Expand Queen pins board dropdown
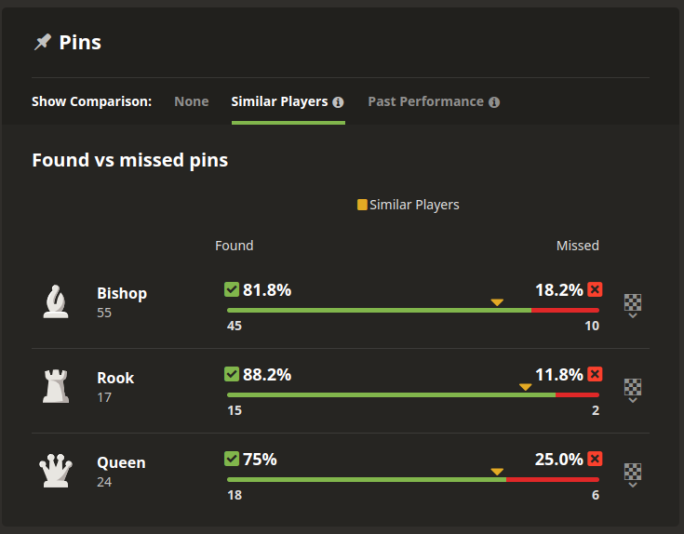Viewport: 684px width, 534px height. [x=632, y=474]
